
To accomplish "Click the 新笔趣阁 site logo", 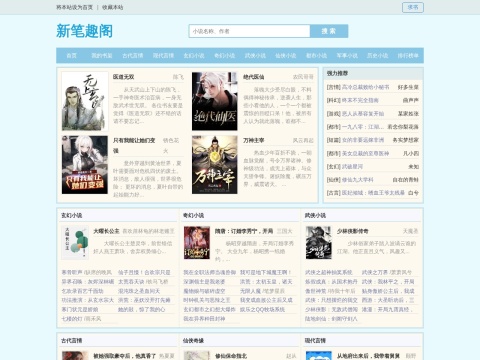I will click(x=84, y=31).
